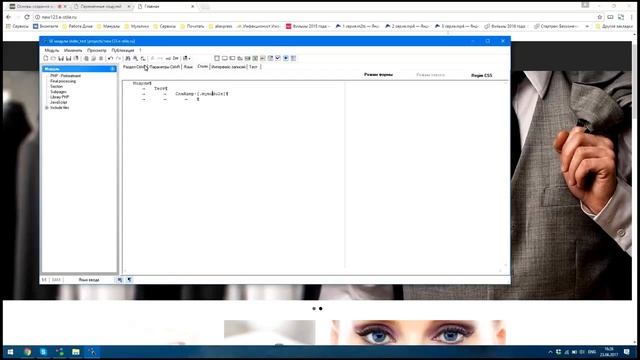Viewport: 640px width, 360px height.
Task: Click the Find (binoculars) toolbar icon
Action: (128, 58)
